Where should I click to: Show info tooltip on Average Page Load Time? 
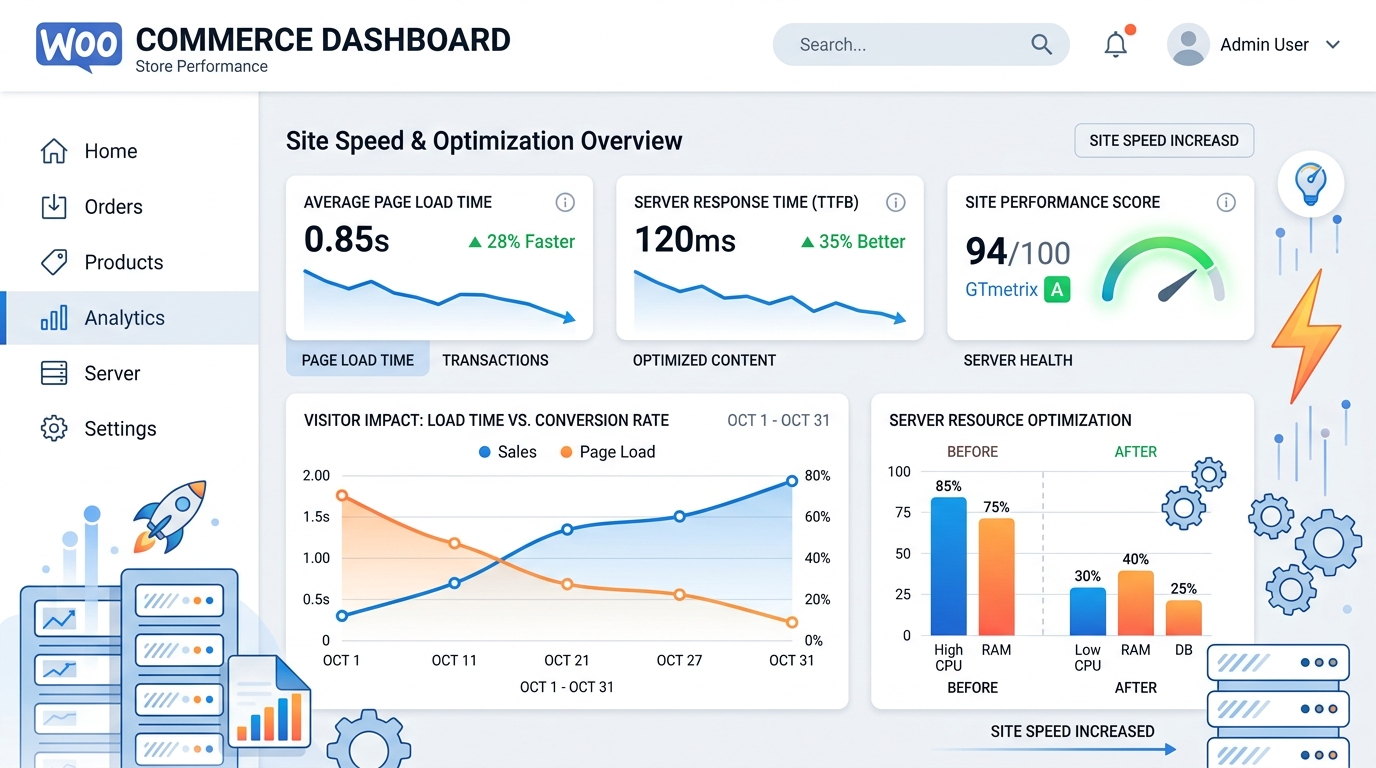click(x=565, y=202)
